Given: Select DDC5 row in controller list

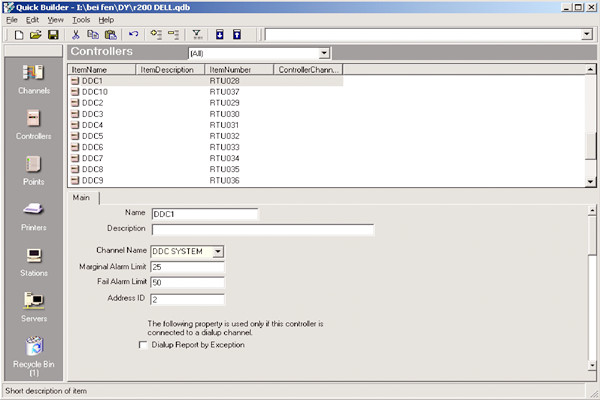Looking at the screenshot, I should pos(93,136).
